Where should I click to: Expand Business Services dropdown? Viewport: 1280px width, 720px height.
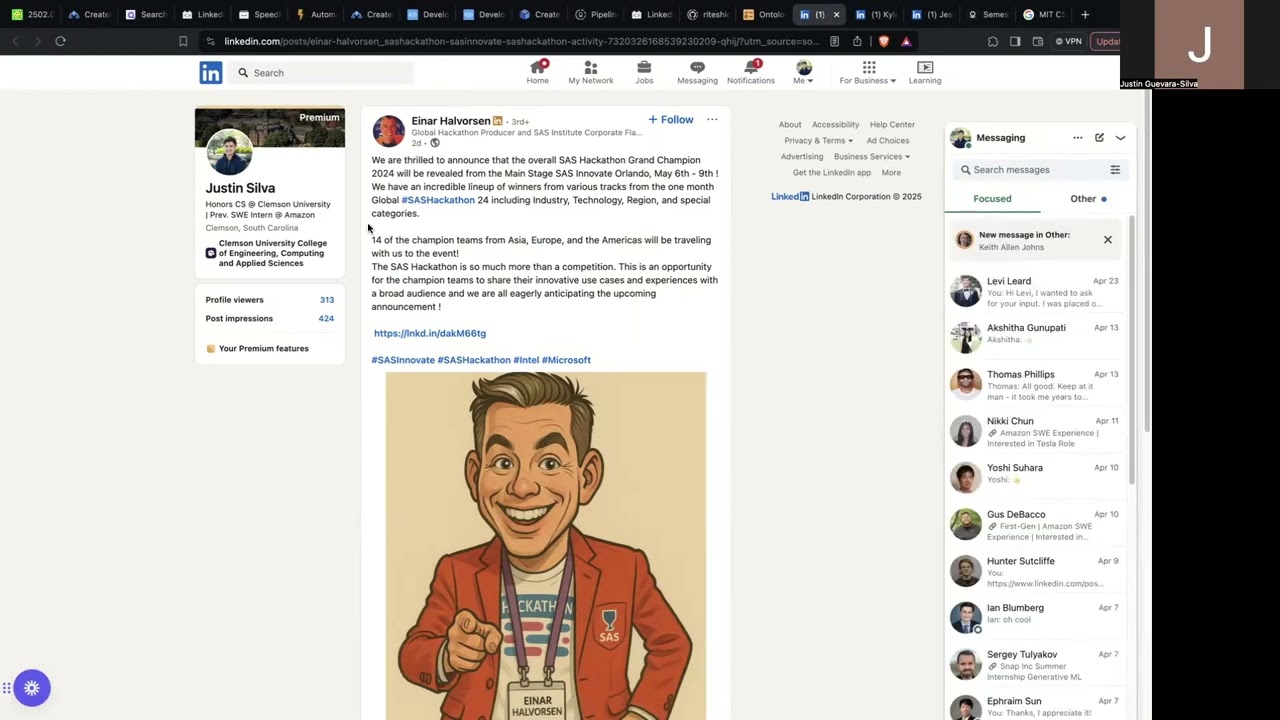tap(872, 156)
